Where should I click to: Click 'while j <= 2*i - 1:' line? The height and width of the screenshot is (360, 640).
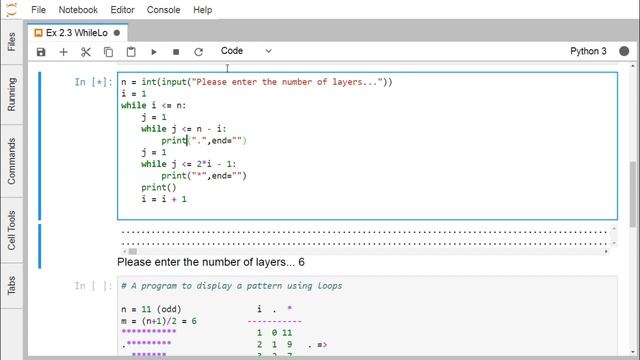click(x=189, y=164)
